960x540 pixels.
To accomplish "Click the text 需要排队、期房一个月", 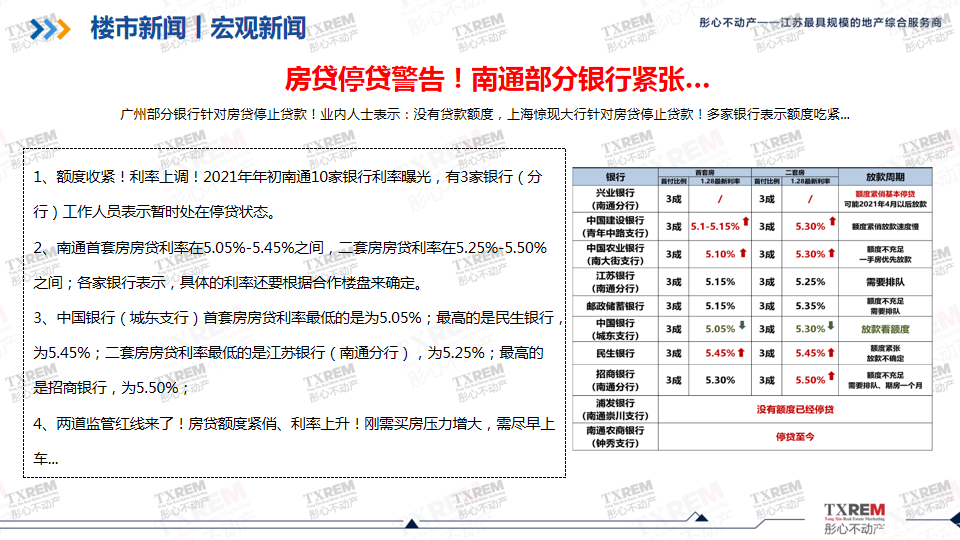I will tap(885, 385).
